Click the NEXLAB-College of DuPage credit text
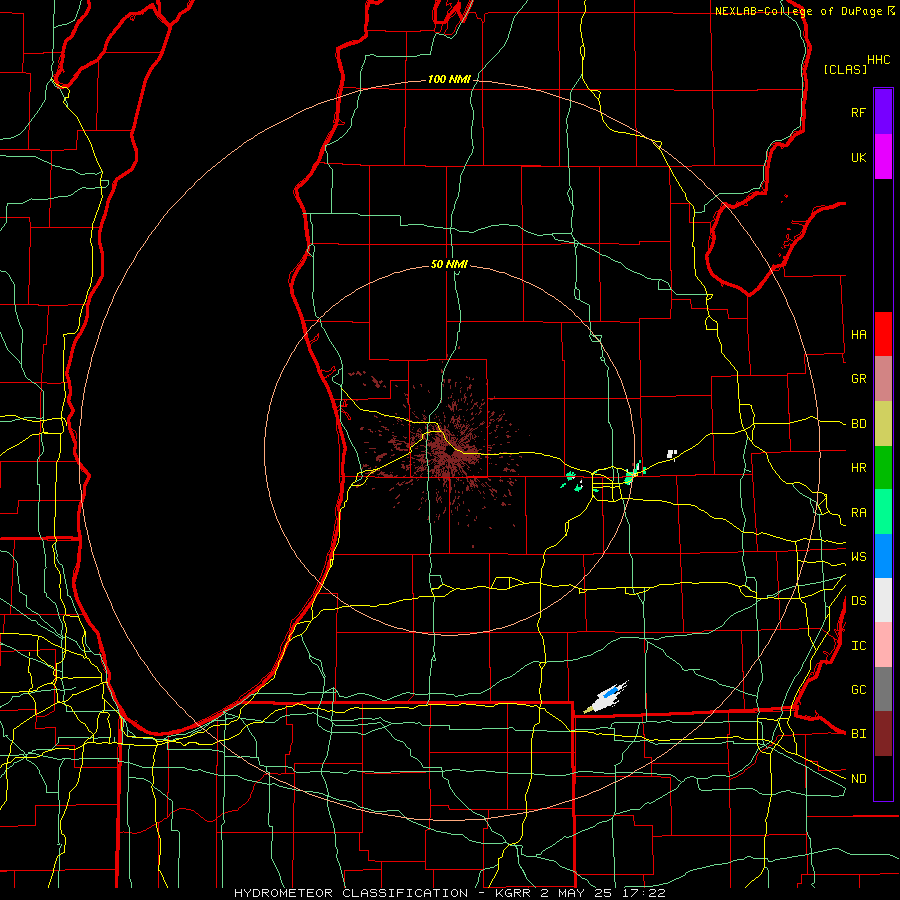 pos(798,11)
